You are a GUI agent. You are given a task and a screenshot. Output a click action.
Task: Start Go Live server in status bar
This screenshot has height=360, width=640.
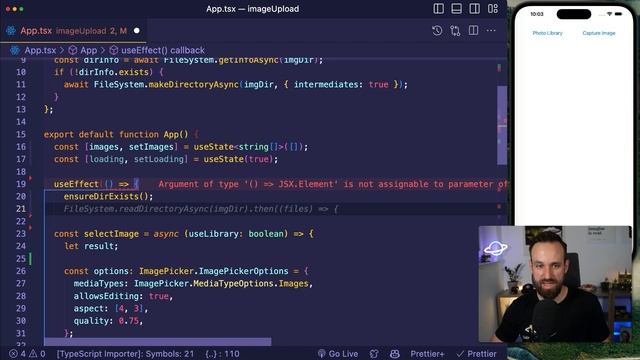(338, 354)
